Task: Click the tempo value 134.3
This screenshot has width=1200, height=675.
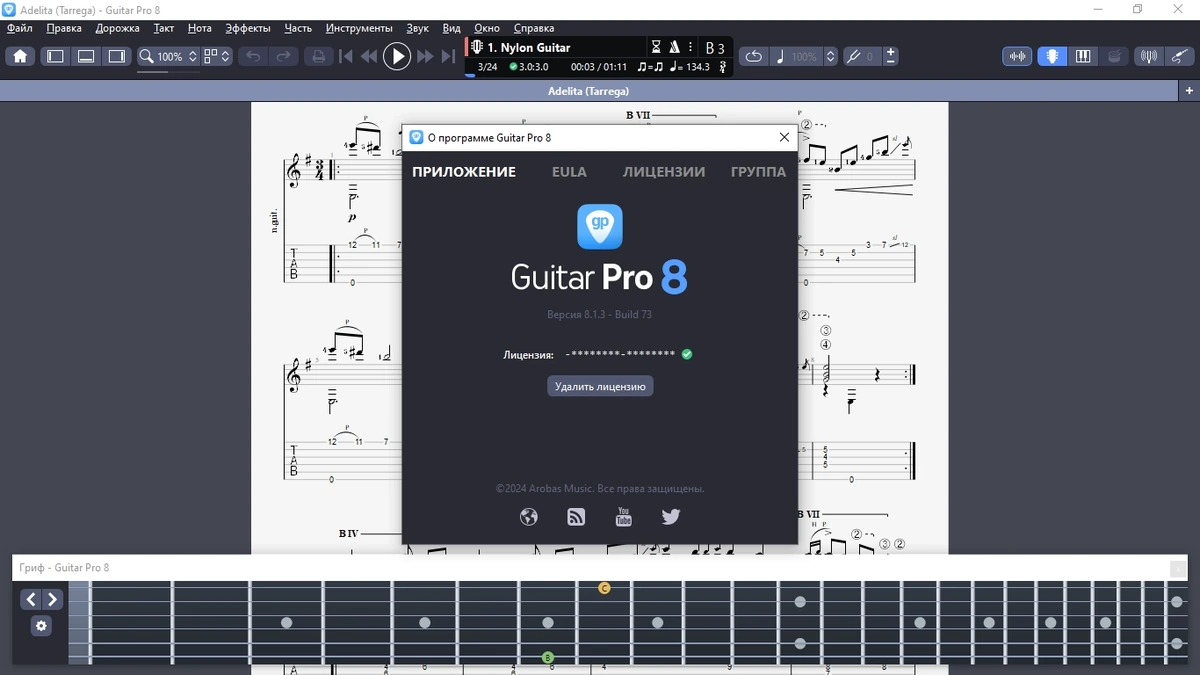Action: point(697,67)
